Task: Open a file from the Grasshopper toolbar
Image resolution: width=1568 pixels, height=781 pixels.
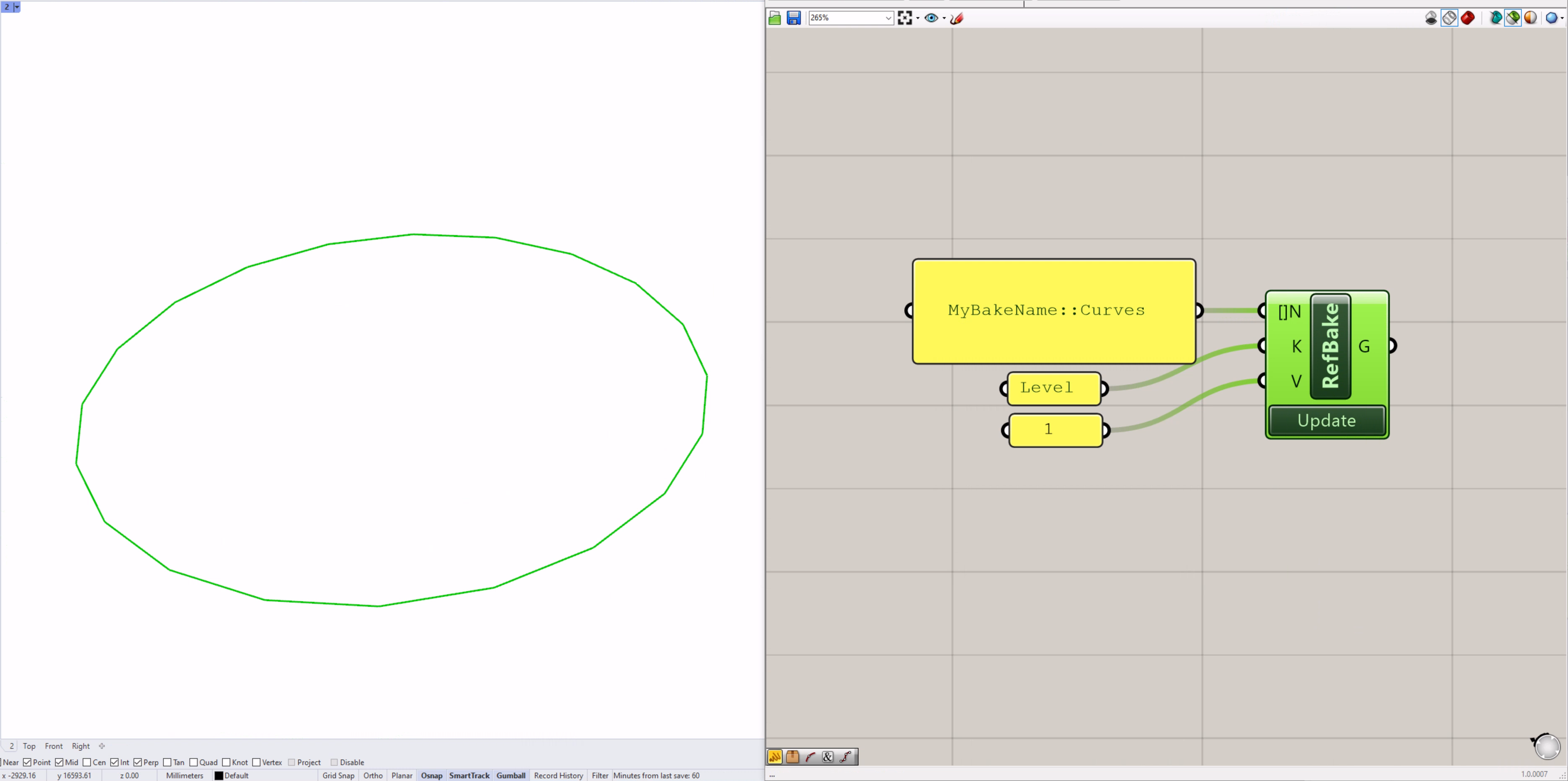Action: (x=774, y=18)
